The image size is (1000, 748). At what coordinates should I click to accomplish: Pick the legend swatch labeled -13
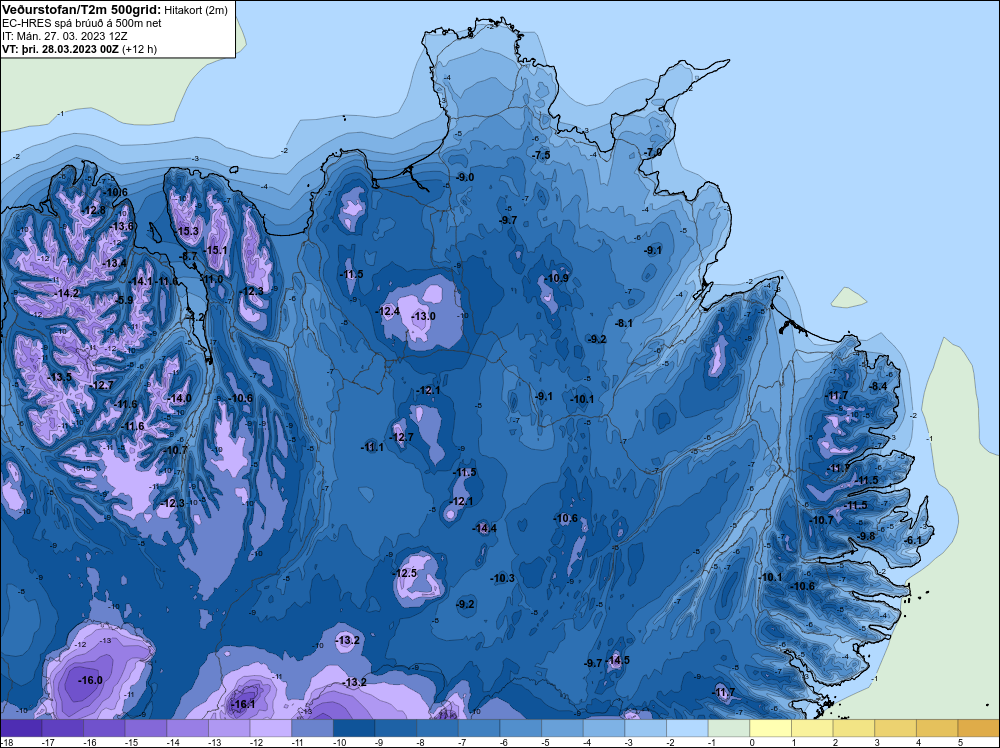coord(229,728)
